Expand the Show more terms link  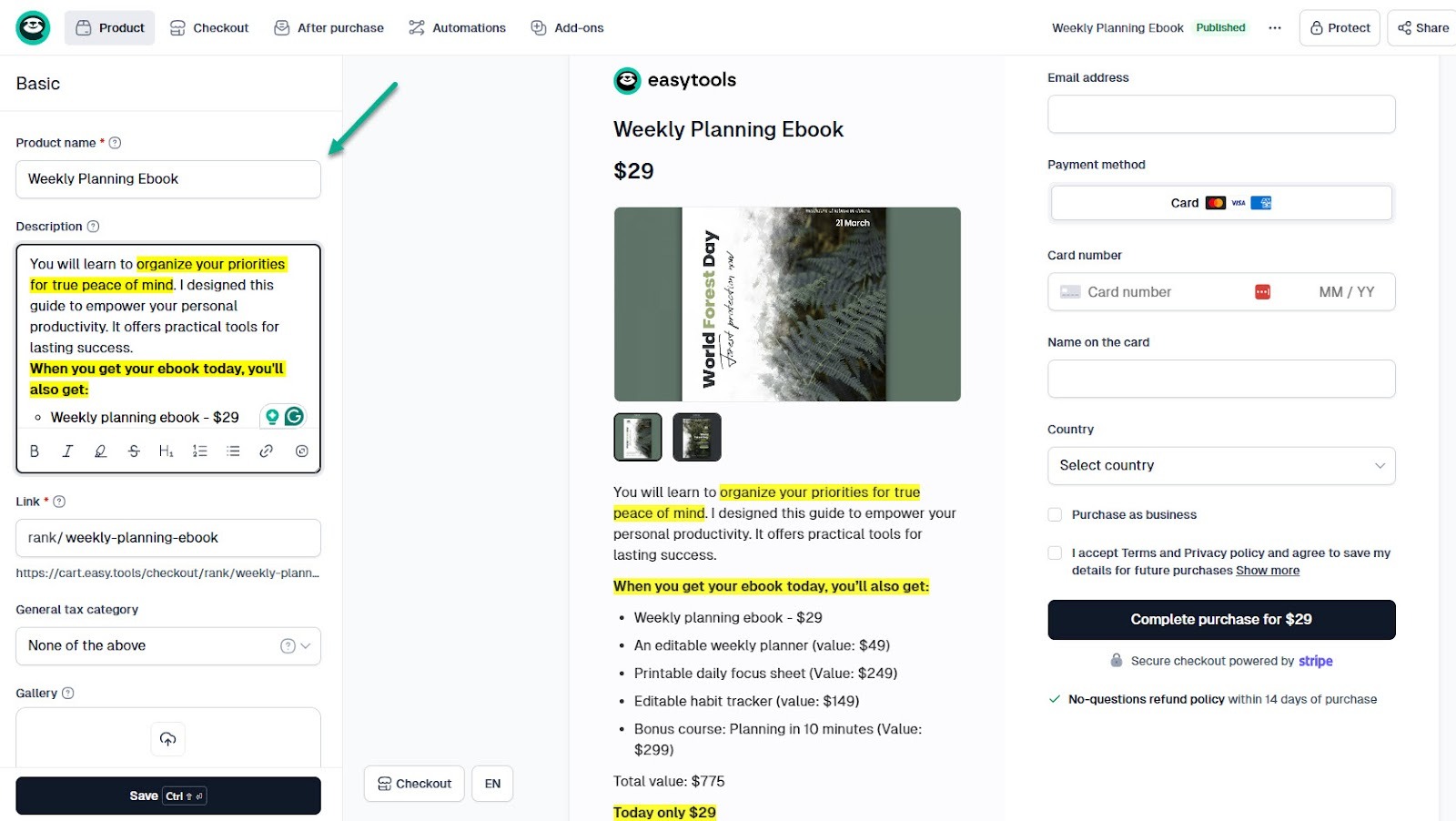(x=1267, y=570)
